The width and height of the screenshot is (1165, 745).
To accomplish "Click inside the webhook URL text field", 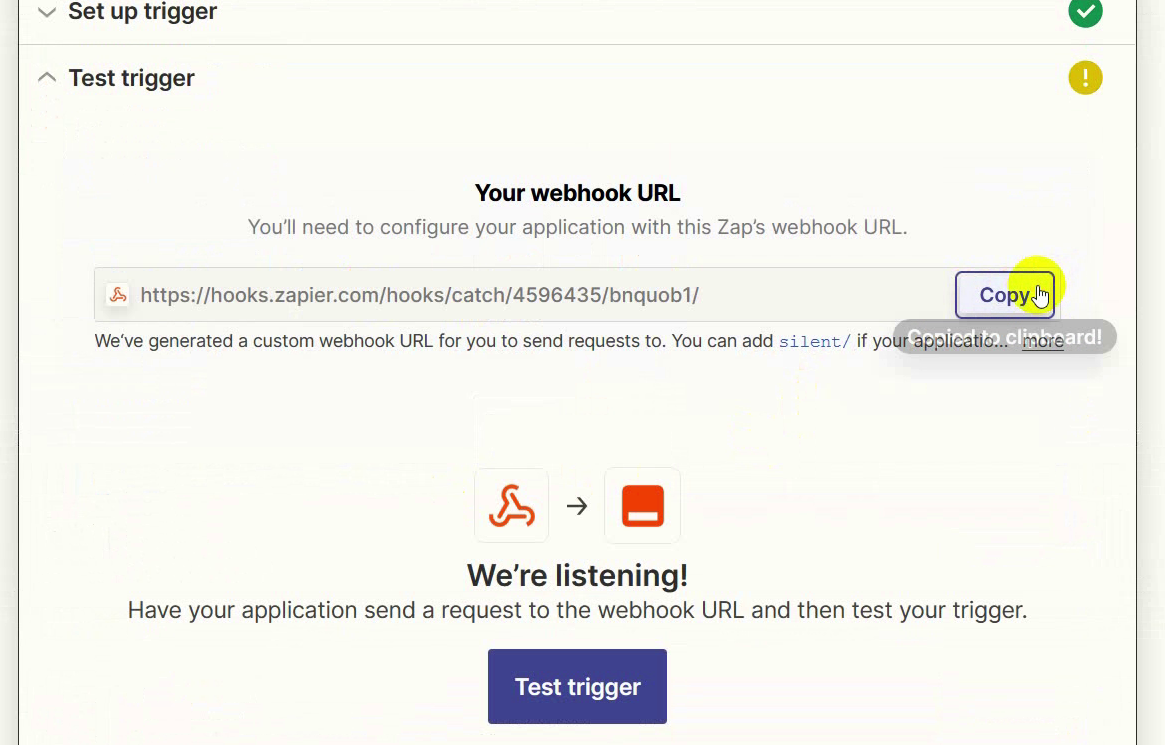I will tap(500, 295).
